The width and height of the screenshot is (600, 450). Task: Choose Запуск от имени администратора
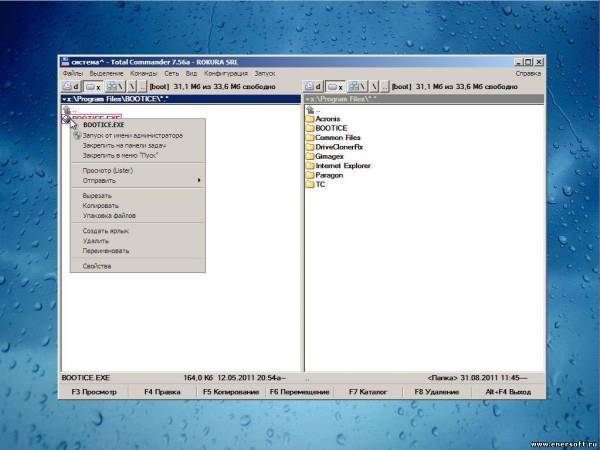[138, 135]
